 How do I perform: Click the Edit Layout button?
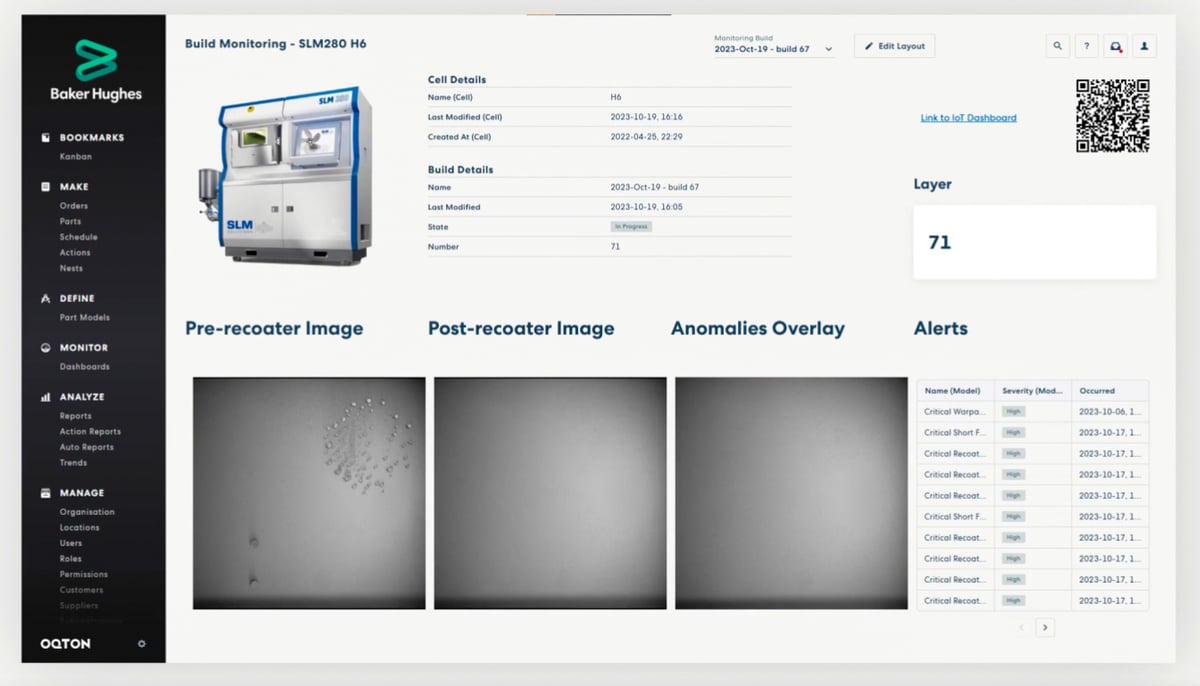coord(894,46)
